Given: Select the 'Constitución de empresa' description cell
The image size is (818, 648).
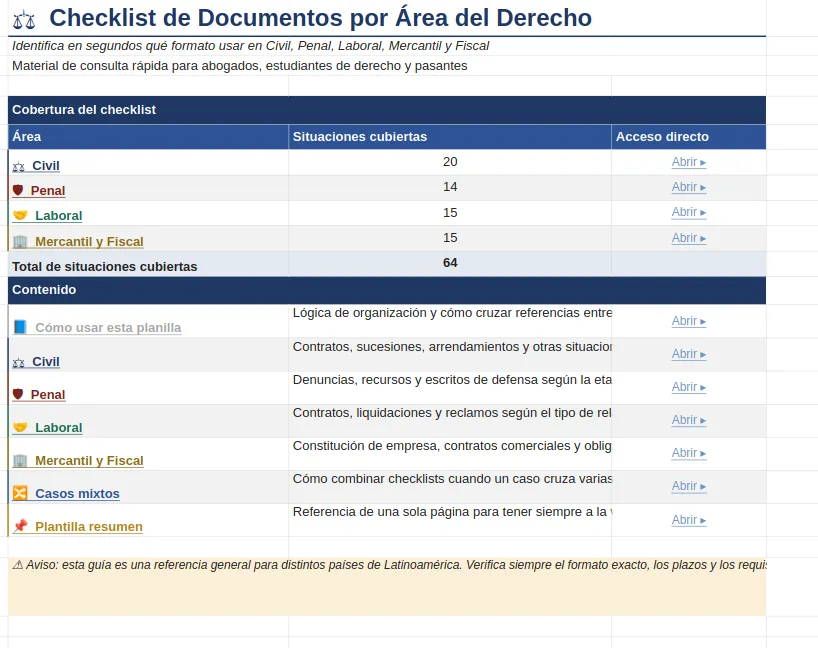Looking at the screenshot, I should pyautogui.click(x=450, y=454).
